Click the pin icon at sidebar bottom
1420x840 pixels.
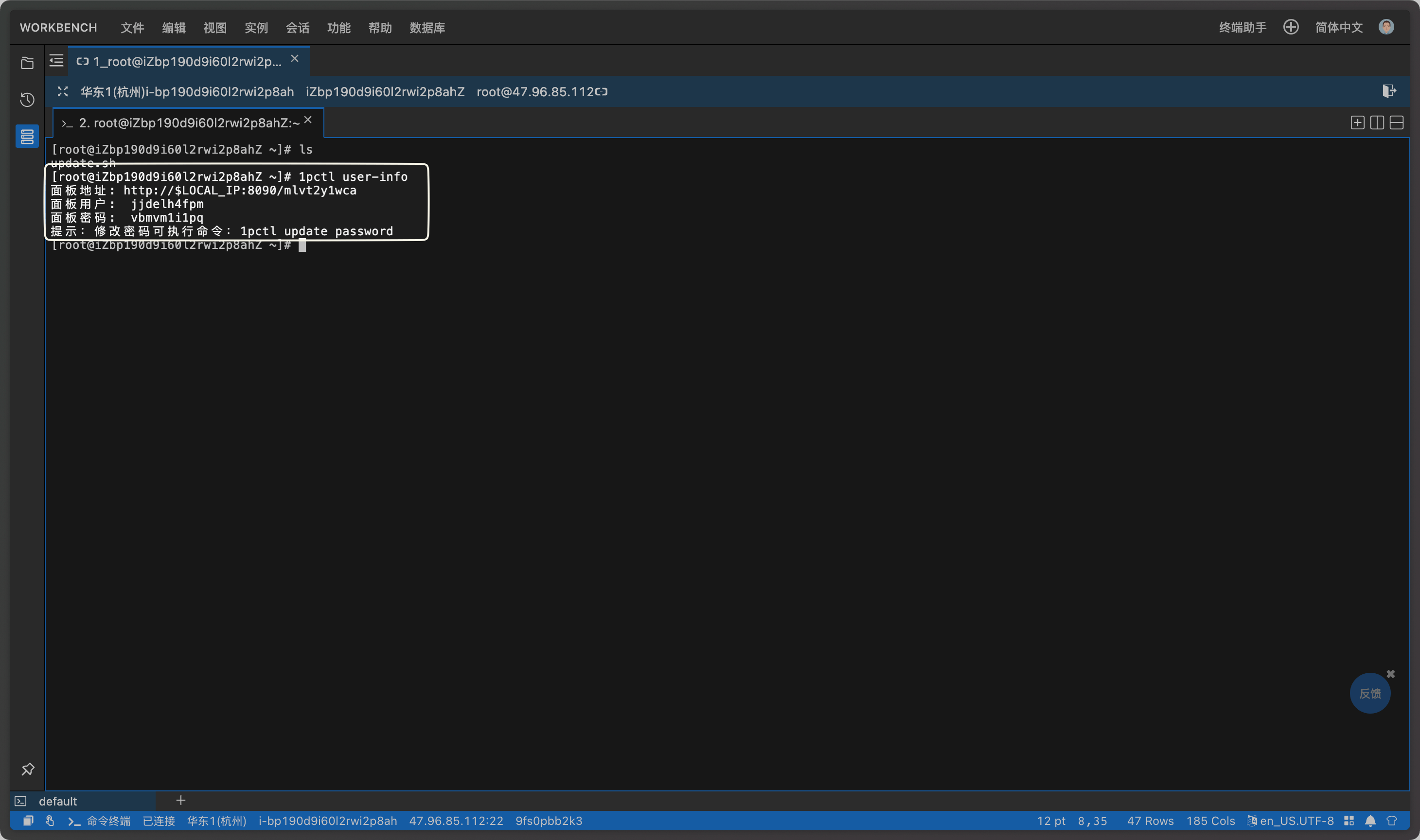tap(28, 769)
